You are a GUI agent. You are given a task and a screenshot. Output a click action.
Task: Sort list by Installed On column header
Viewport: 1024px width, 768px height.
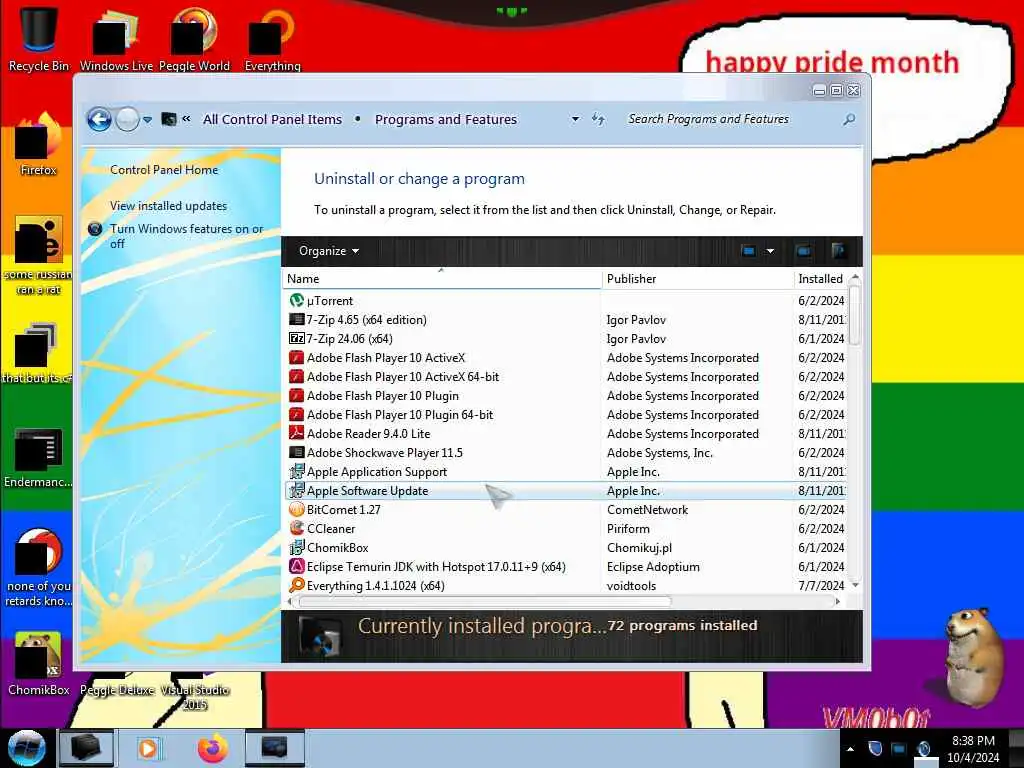(821, 279)
